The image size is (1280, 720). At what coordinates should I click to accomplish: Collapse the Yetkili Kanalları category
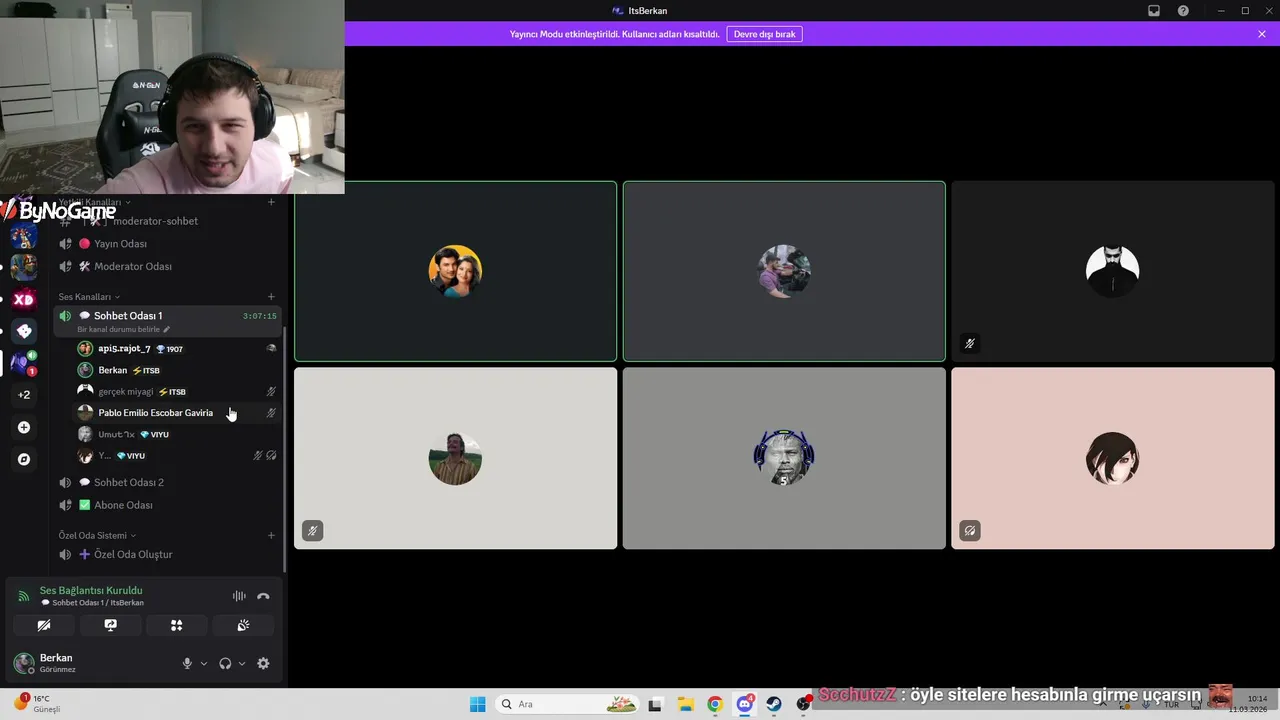[x=94, y=202]
